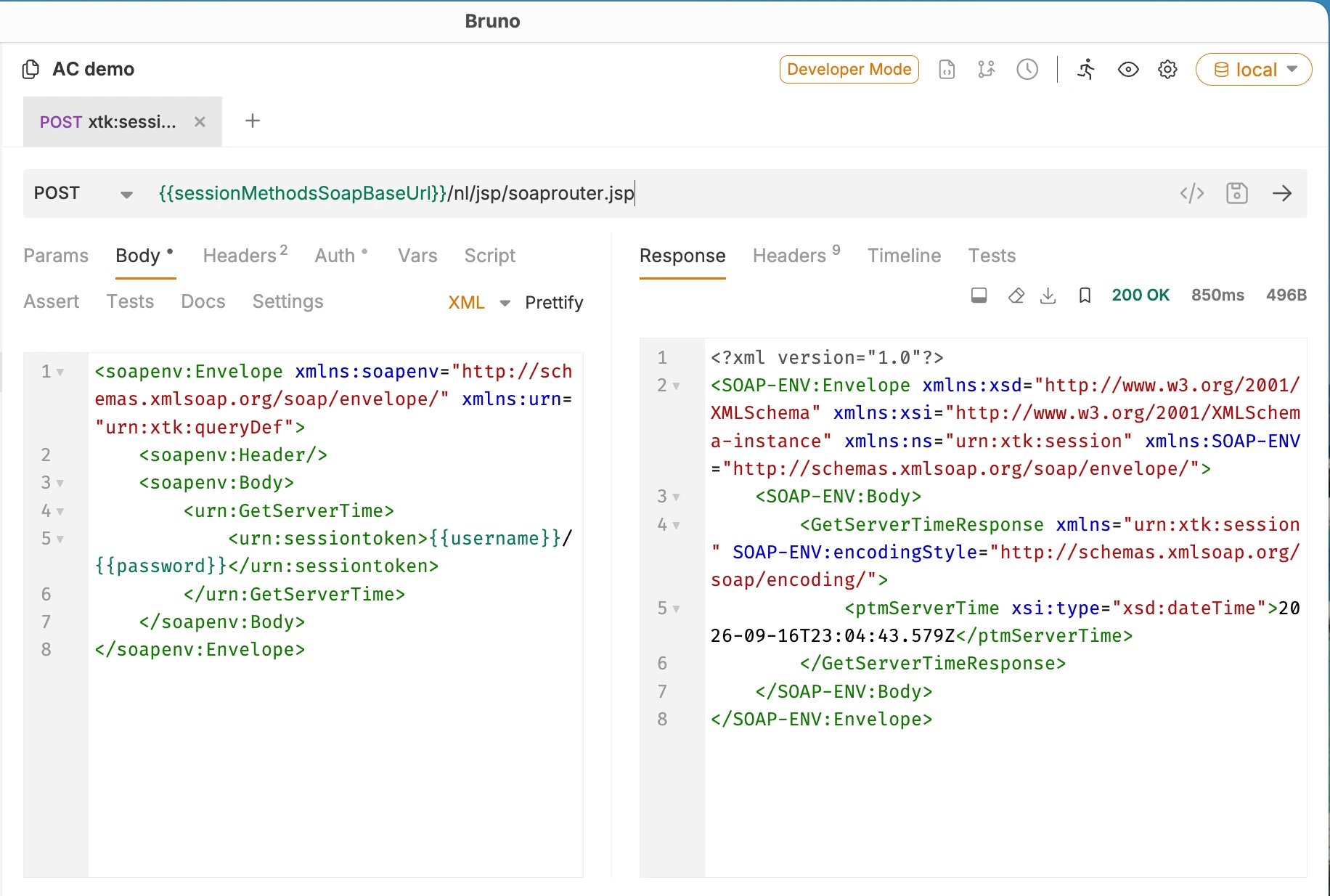Switch to the Params tab

(x=56, y=256)
